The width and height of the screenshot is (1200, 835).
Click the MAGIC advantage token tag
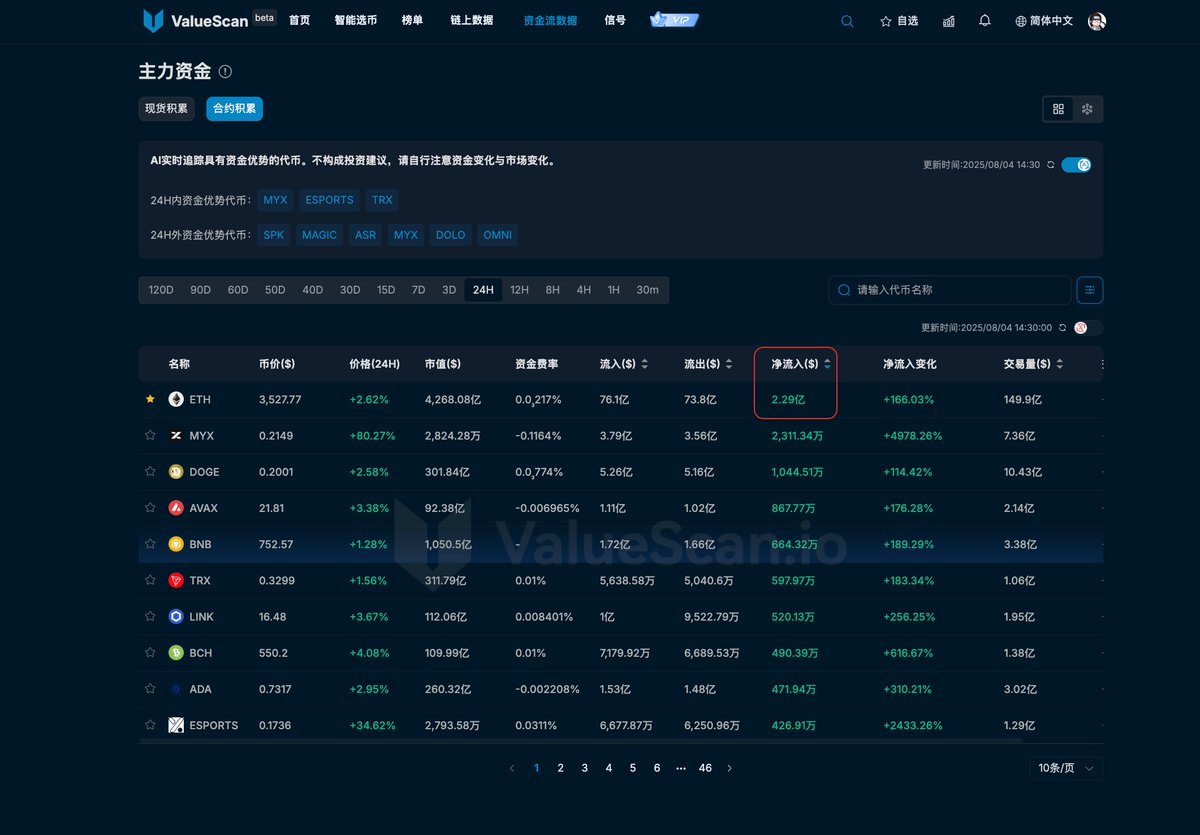pos(319,235)
